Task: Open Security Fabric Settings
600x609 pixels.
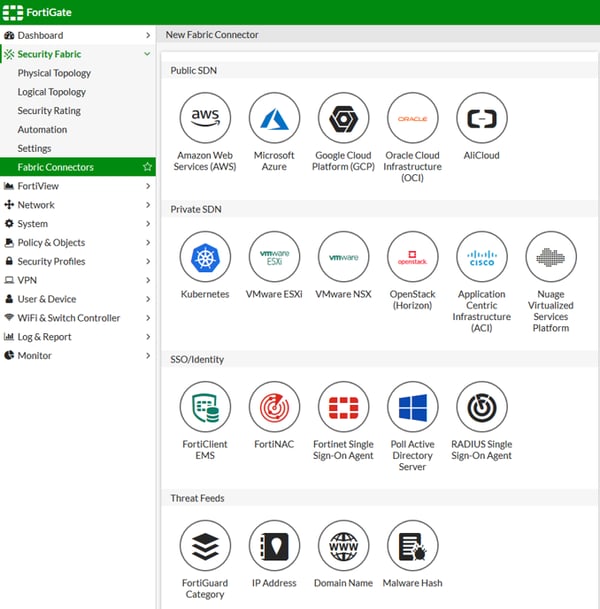Action: pyautogui.click(x=34, y=148)
